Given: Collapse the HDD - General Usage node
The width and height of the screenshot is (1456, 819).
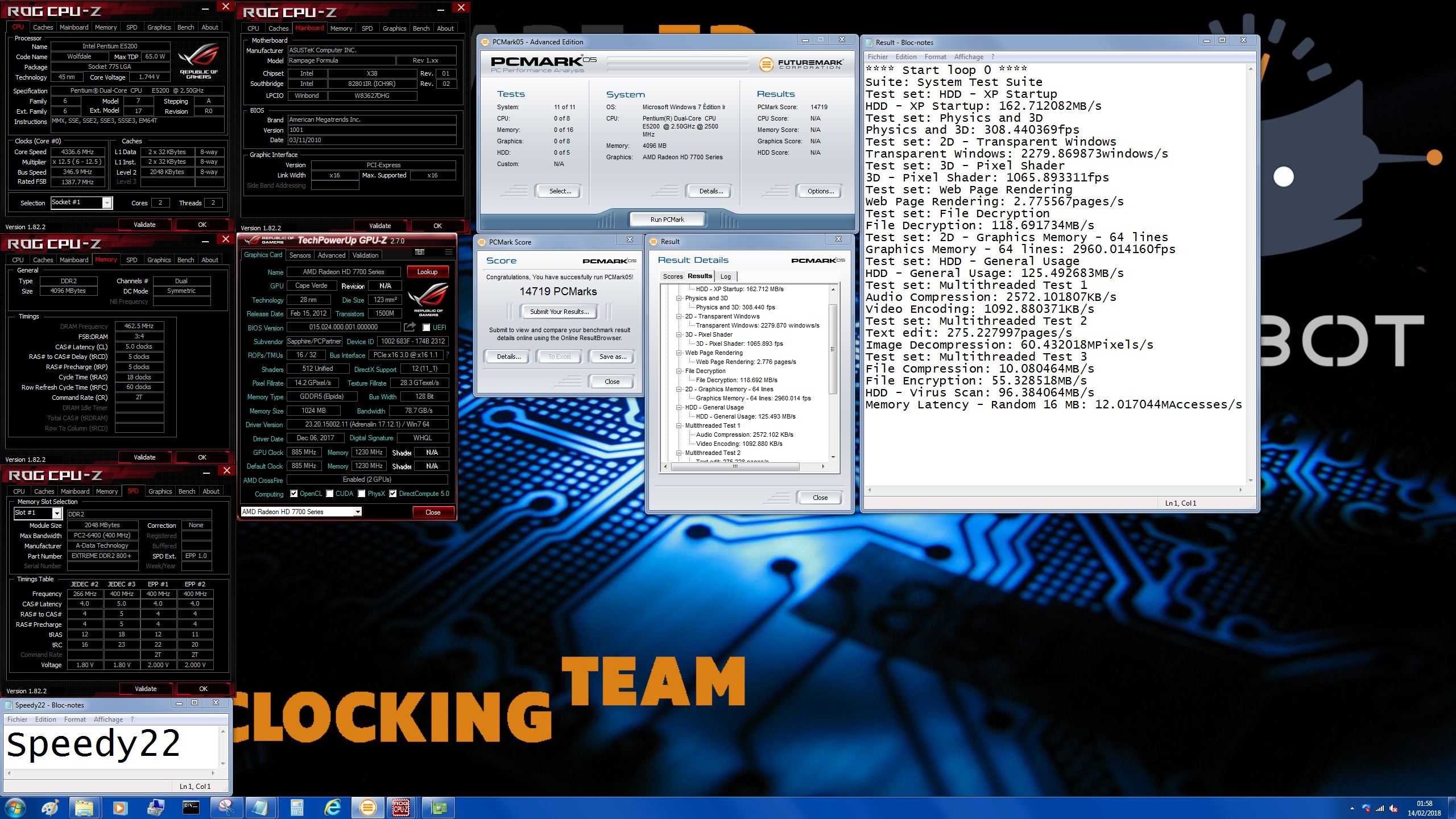Looking at the screenshot, I should tap(679, 407).
